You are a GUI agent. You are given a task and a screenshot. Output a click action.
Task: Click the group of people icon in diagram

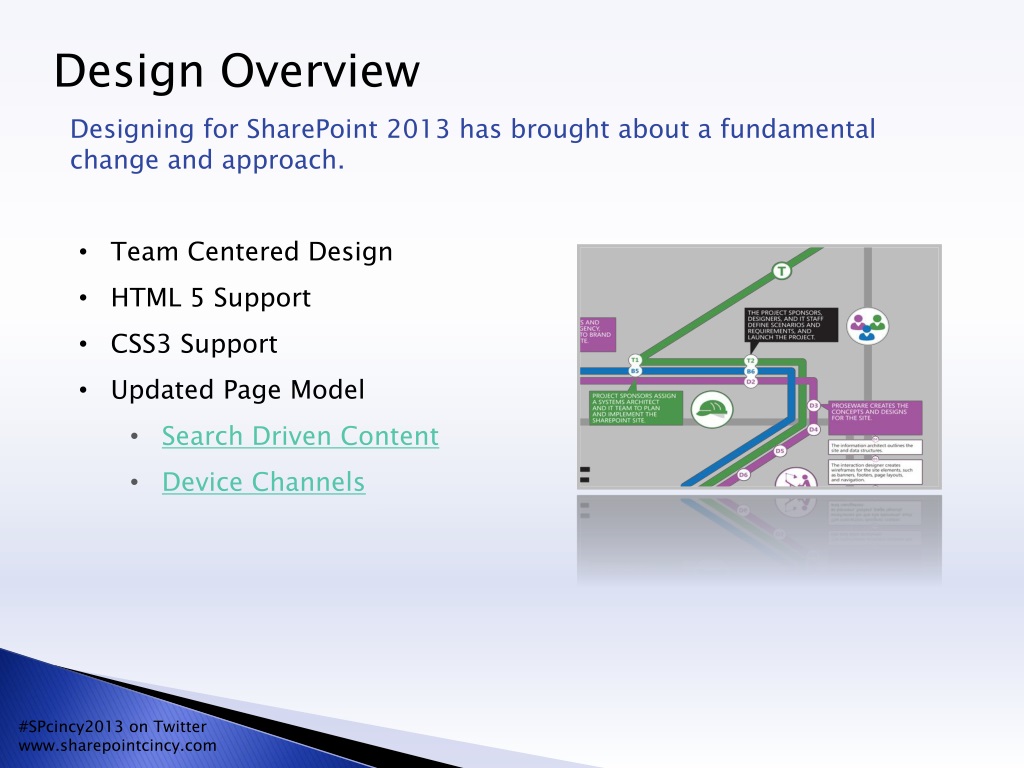point(867,326)
